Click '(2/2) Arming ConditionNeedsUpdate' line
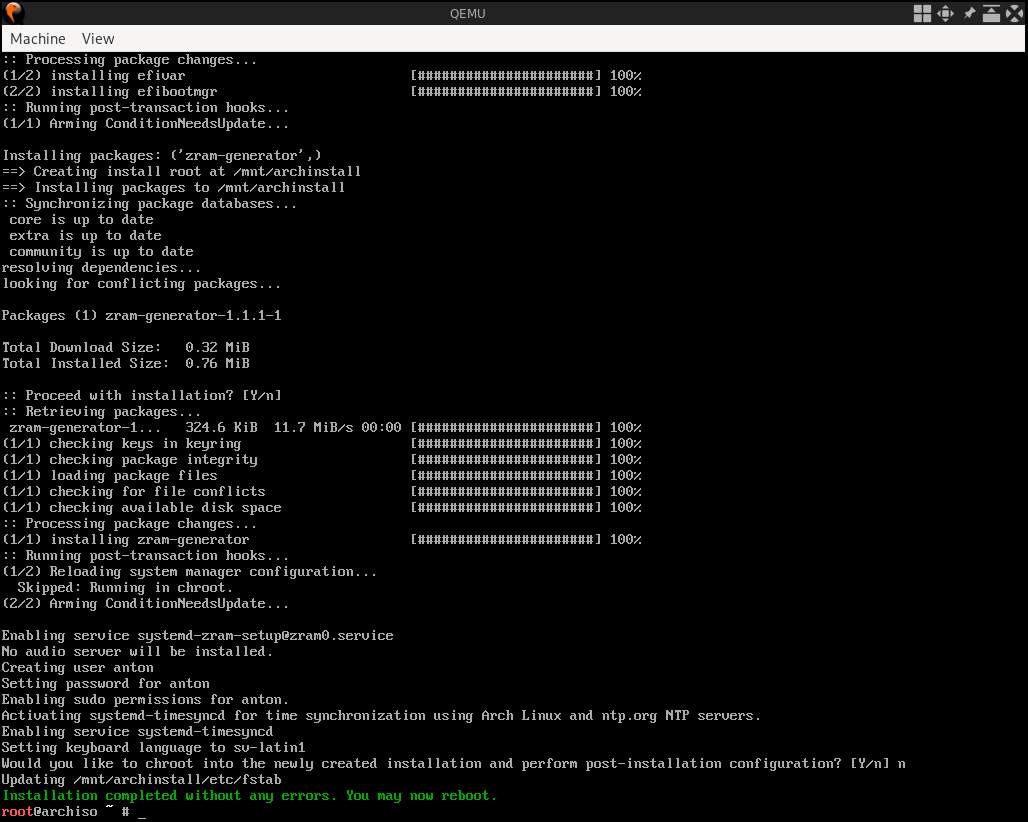1028x822 pixels. pyautogui.click(x=146, y=604)
